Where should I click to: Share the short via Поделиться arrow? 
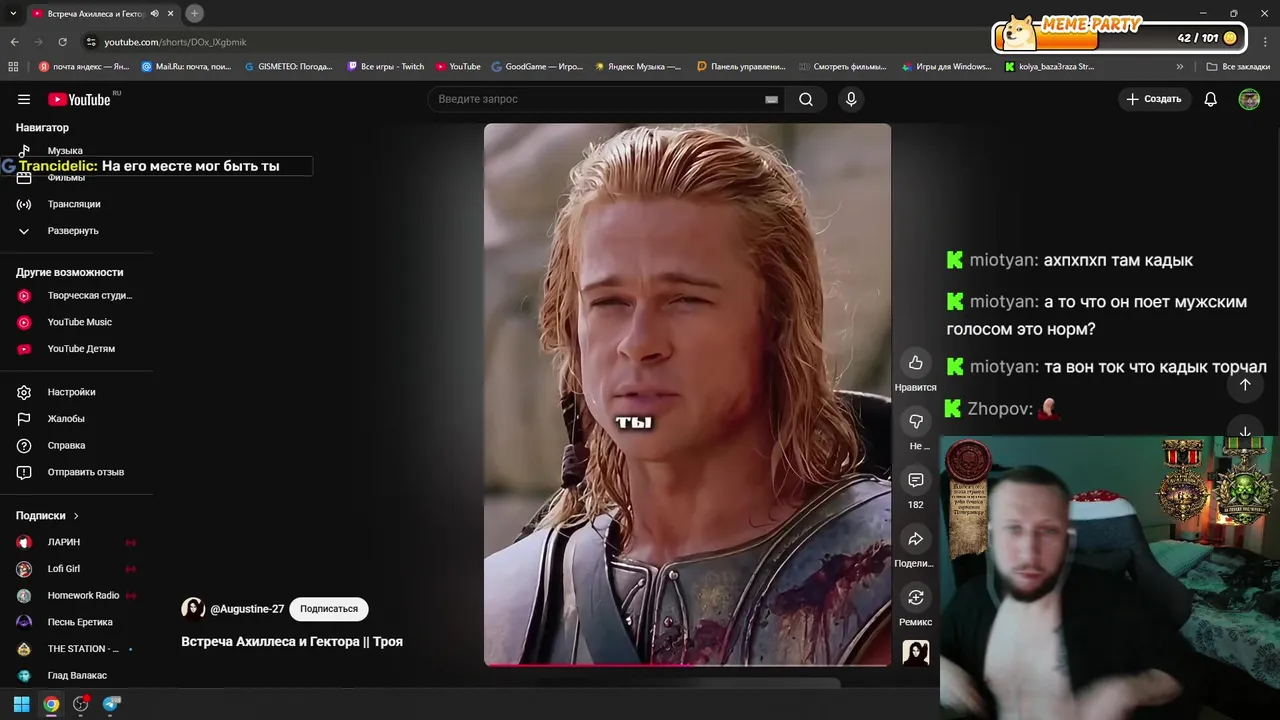point(915,539)
